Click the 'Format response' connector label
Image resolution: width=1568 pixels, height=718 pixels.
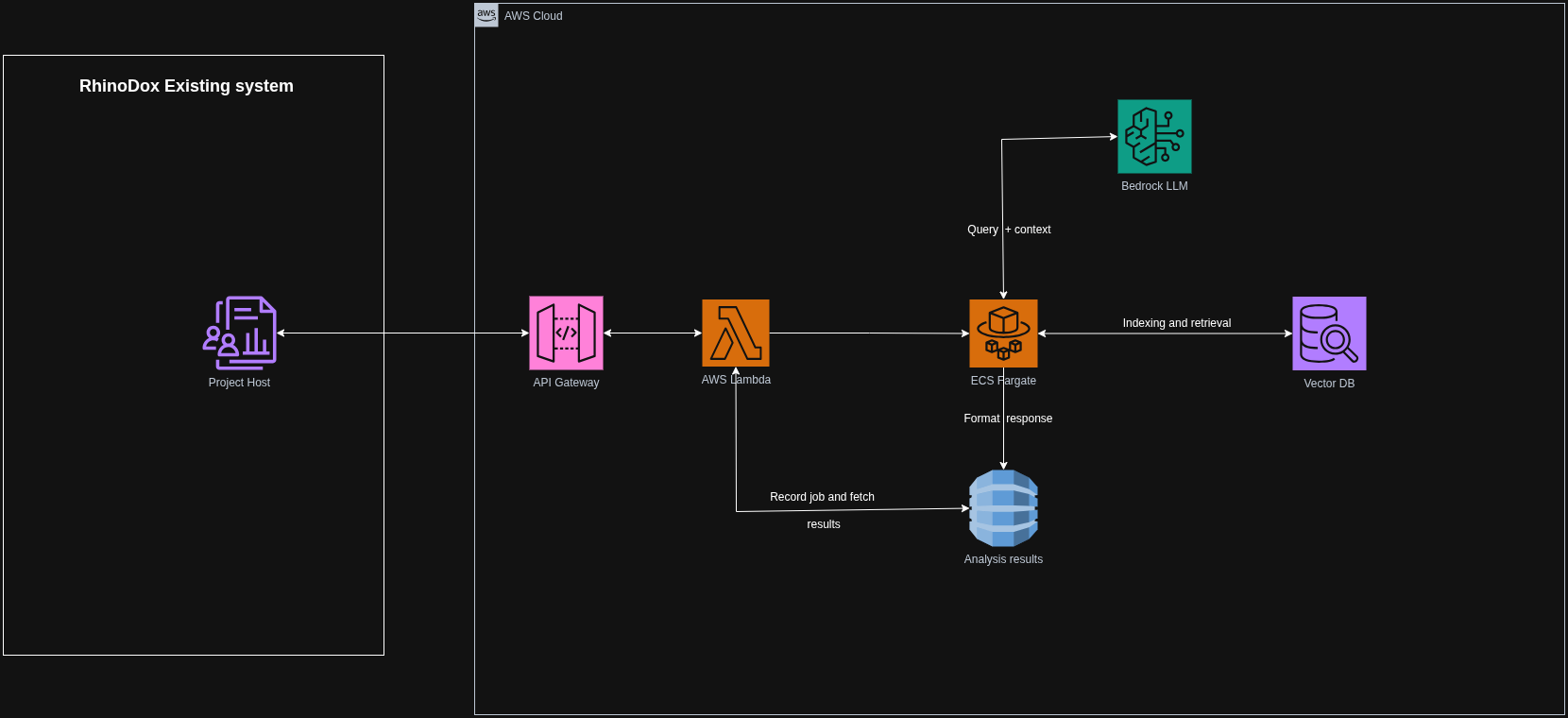point(1008,419)
